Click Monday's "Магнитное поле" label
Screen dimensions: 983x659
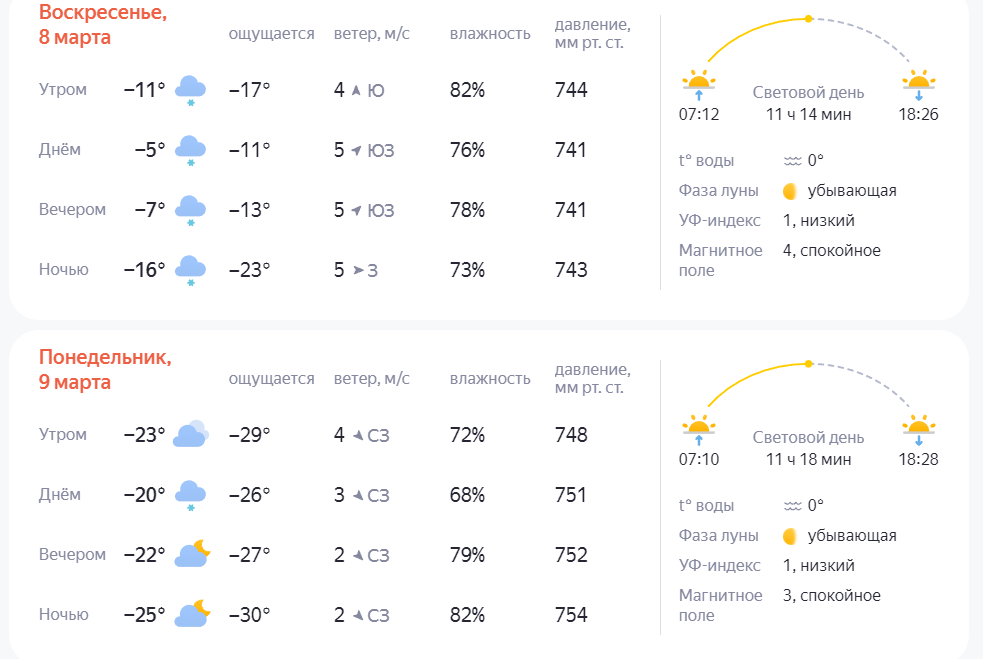(x=720, y=605)
